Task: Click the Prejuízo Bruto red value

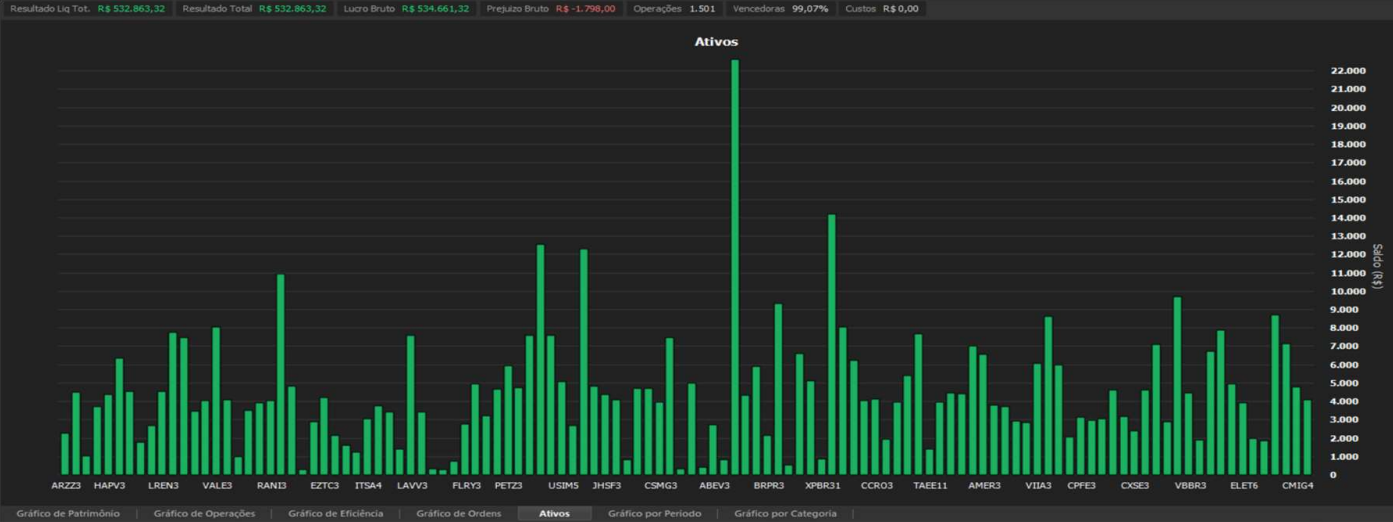Action: click(585, 9)
